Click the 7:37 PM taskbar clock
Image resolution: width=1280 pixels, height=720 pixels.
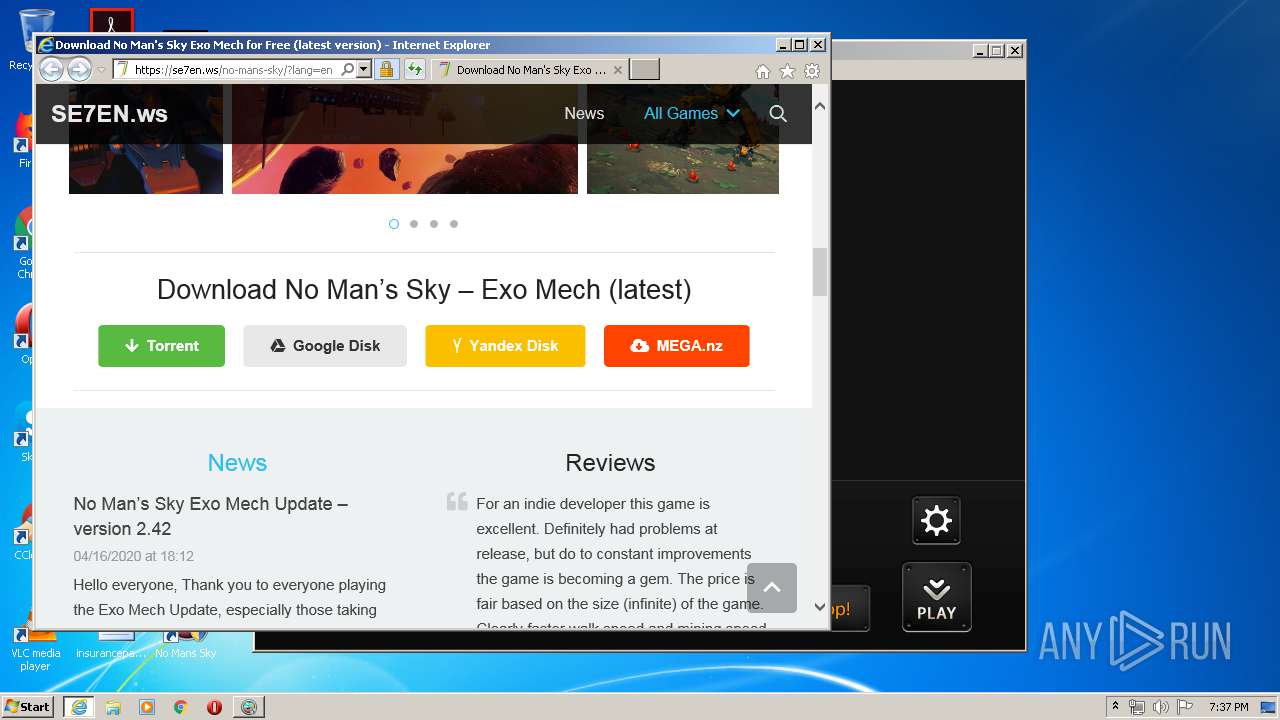point(1229,707)
